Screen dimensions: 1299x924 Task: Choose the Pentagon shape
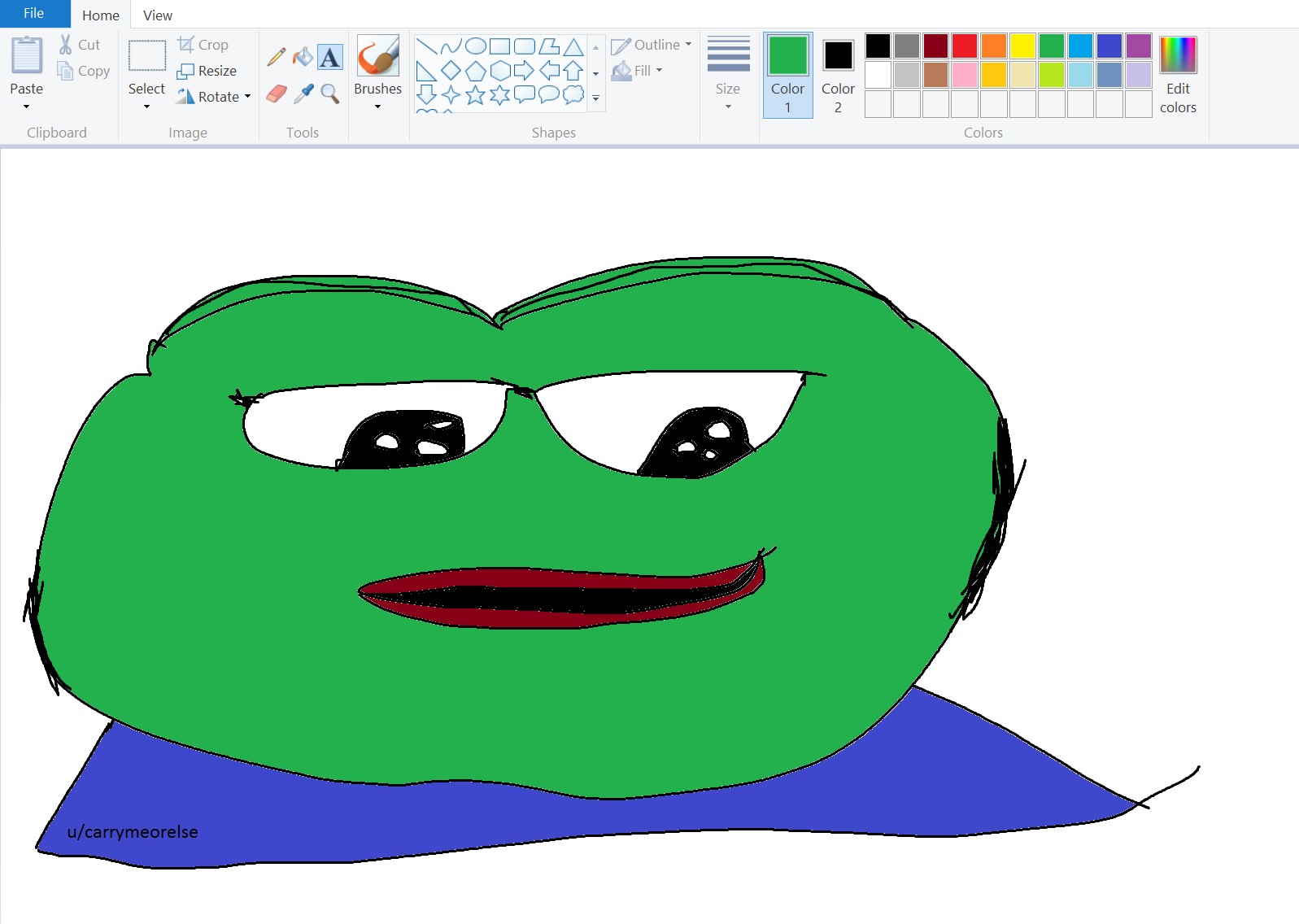coord(476,71)
